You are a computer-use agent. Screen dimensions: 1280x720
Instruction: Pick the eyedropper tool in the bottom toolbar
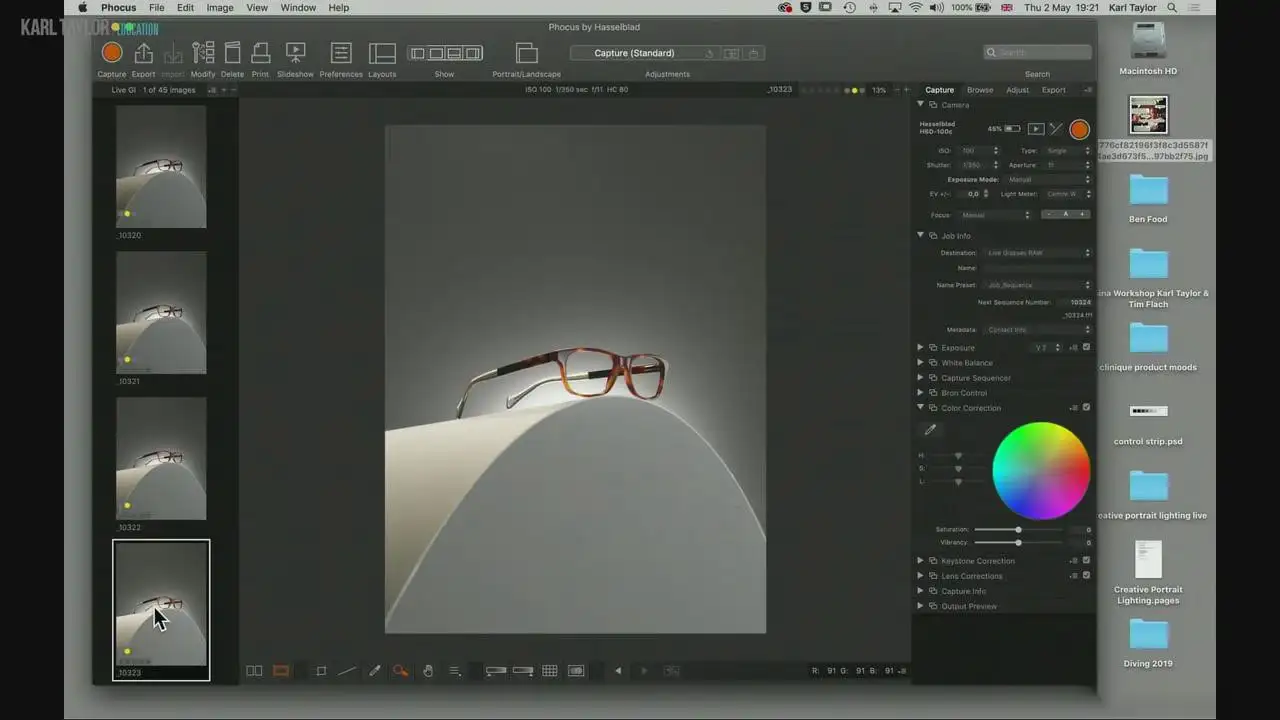click(375, 671)
